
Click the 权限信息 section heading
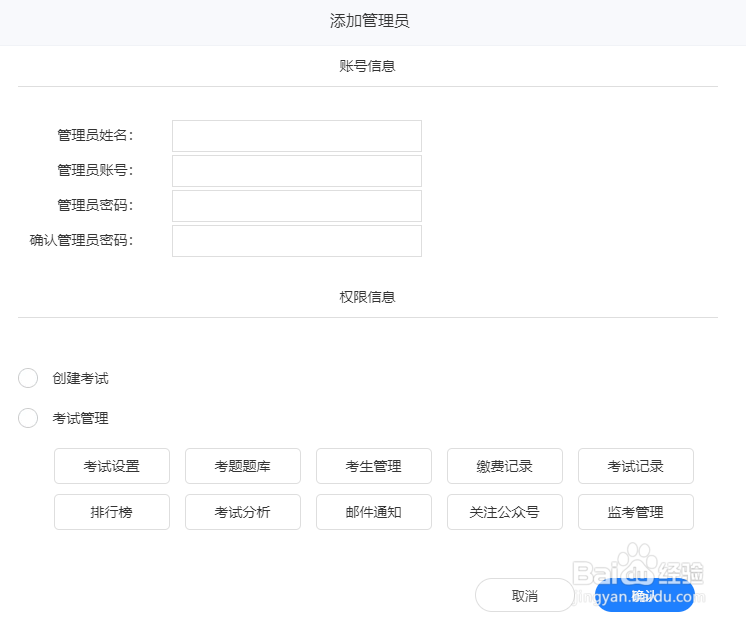click(x=367, y=297)
